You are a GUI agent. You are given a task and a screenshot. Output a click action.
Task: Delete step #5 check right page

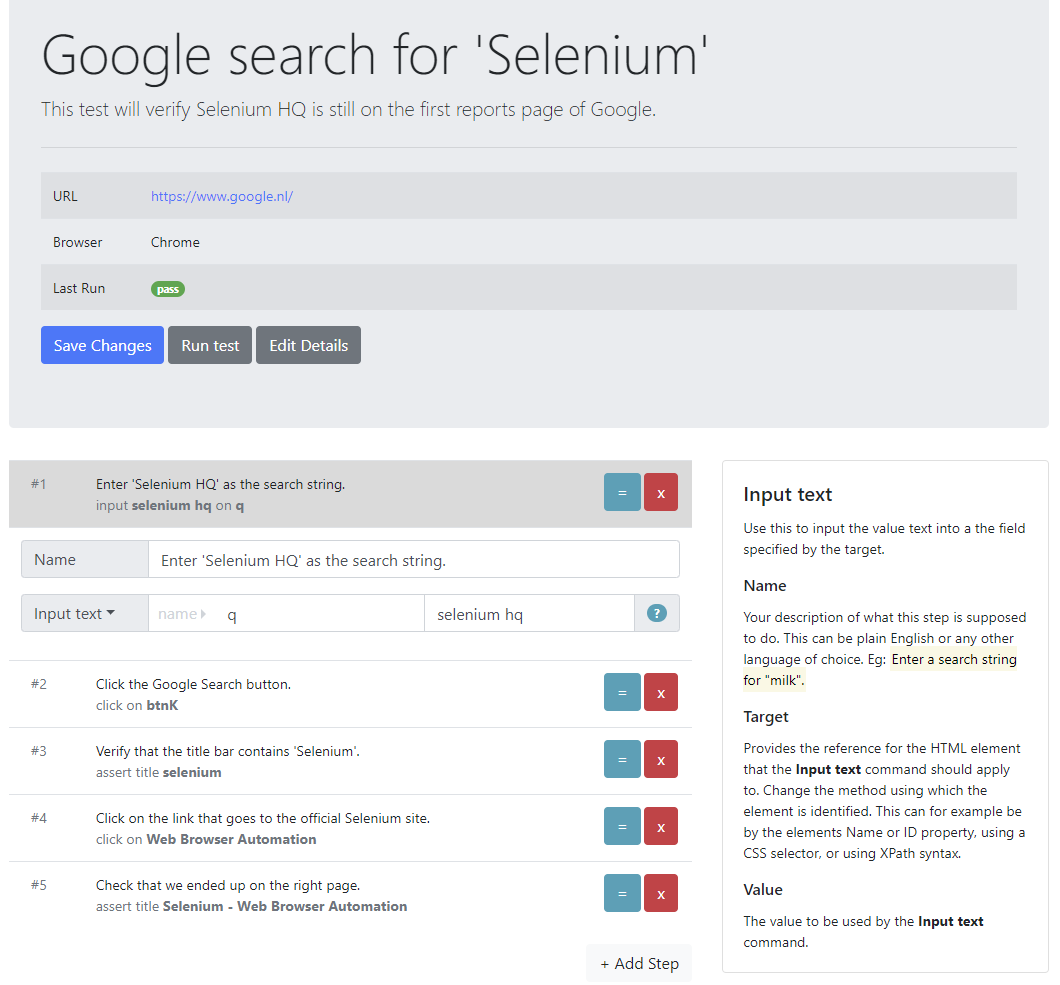pos(660,893)
